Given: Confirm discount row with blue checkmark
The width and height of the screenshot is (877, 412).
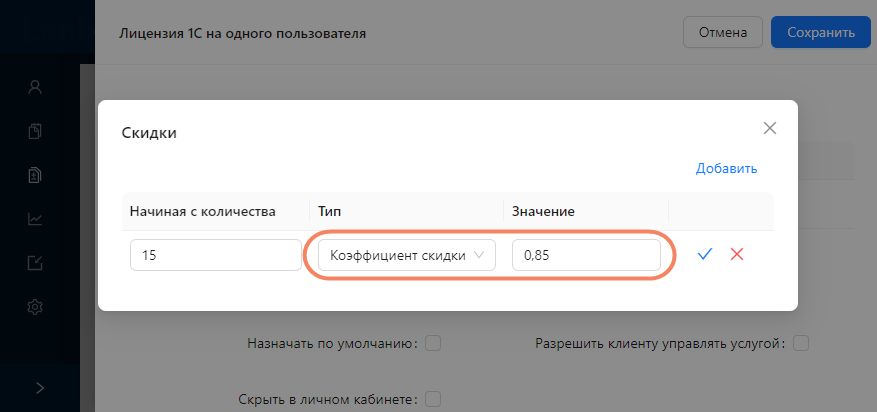Looking at the screenshot, I should pyautogui.click(x=704, y=255).
